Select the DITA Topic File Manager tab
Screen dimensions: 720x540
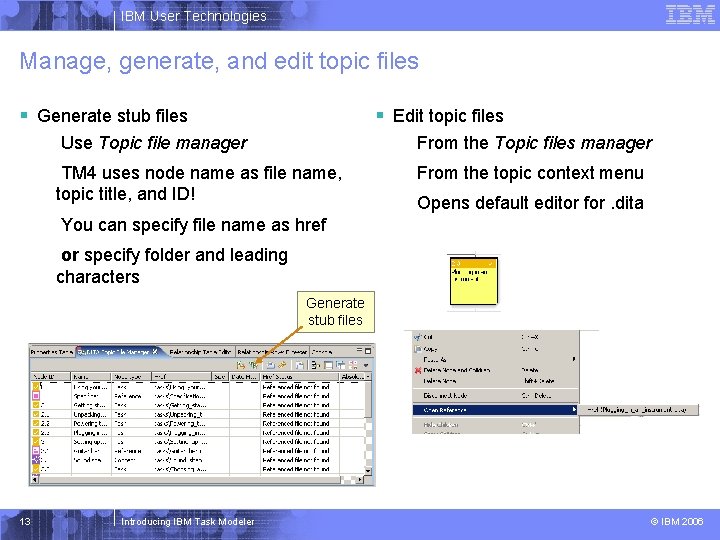point(117,352)
